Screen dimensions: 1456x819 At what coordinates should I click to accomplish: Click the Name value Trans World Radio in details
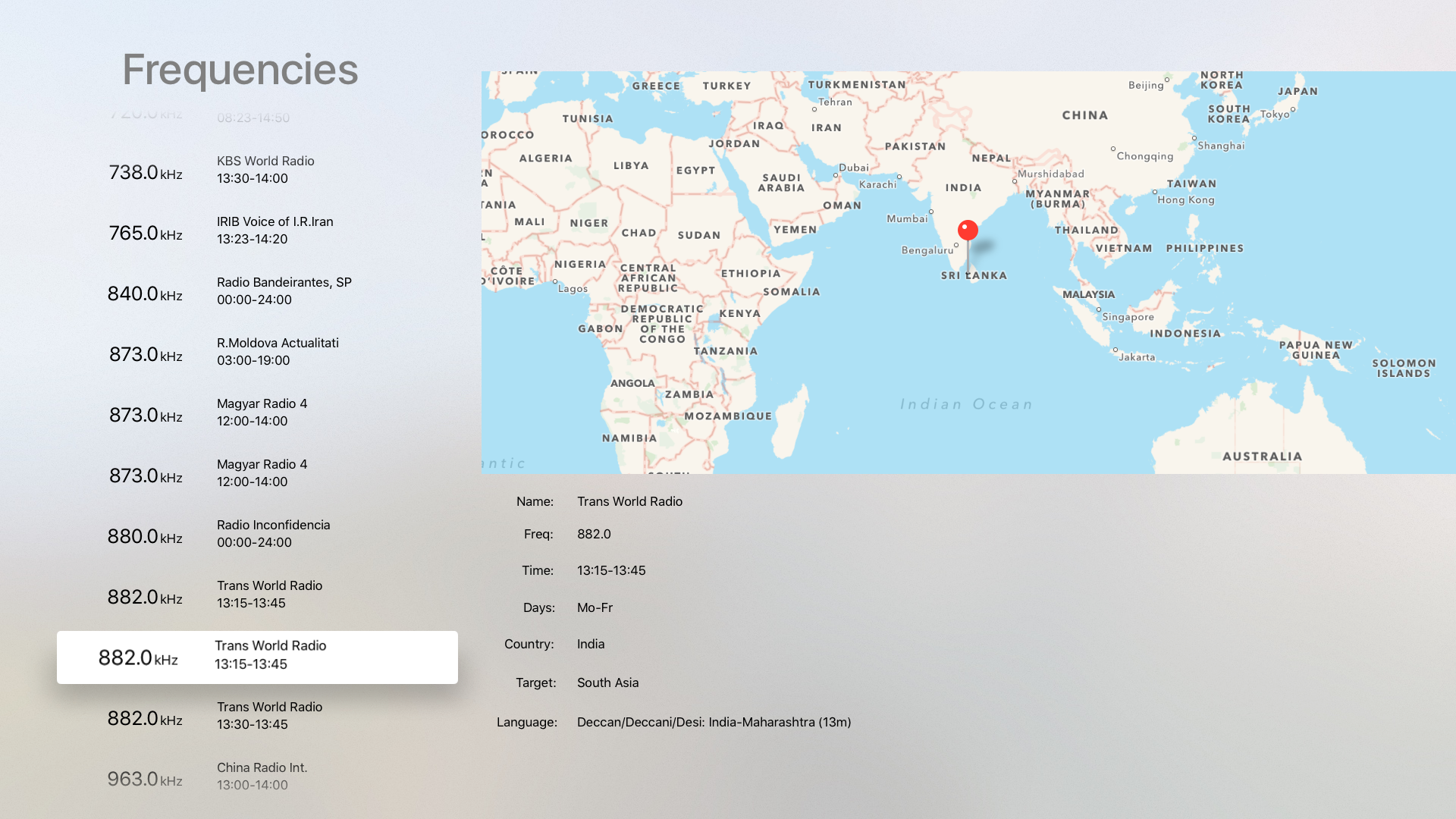point(629,501)
